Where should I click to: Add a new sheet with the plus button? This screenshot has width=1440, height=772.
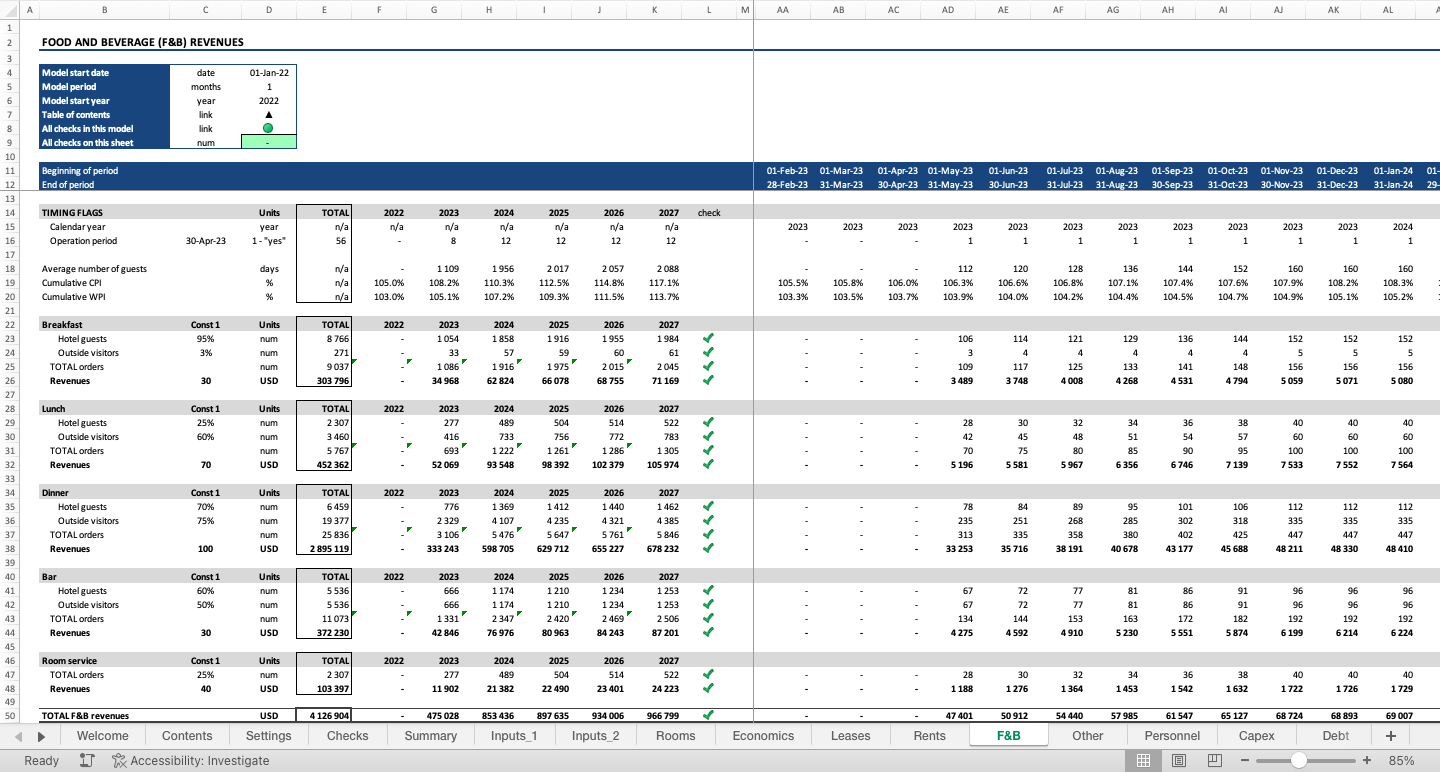click(1390, 735)
